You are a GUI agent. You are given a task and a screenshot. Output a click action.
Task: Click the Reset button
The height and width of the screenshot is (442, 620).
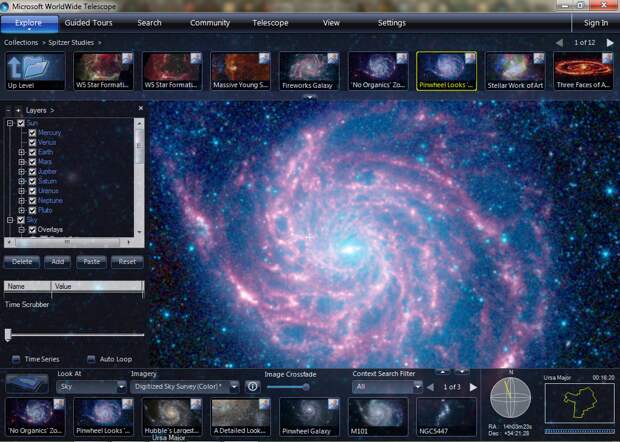click(x=127, y=262)
